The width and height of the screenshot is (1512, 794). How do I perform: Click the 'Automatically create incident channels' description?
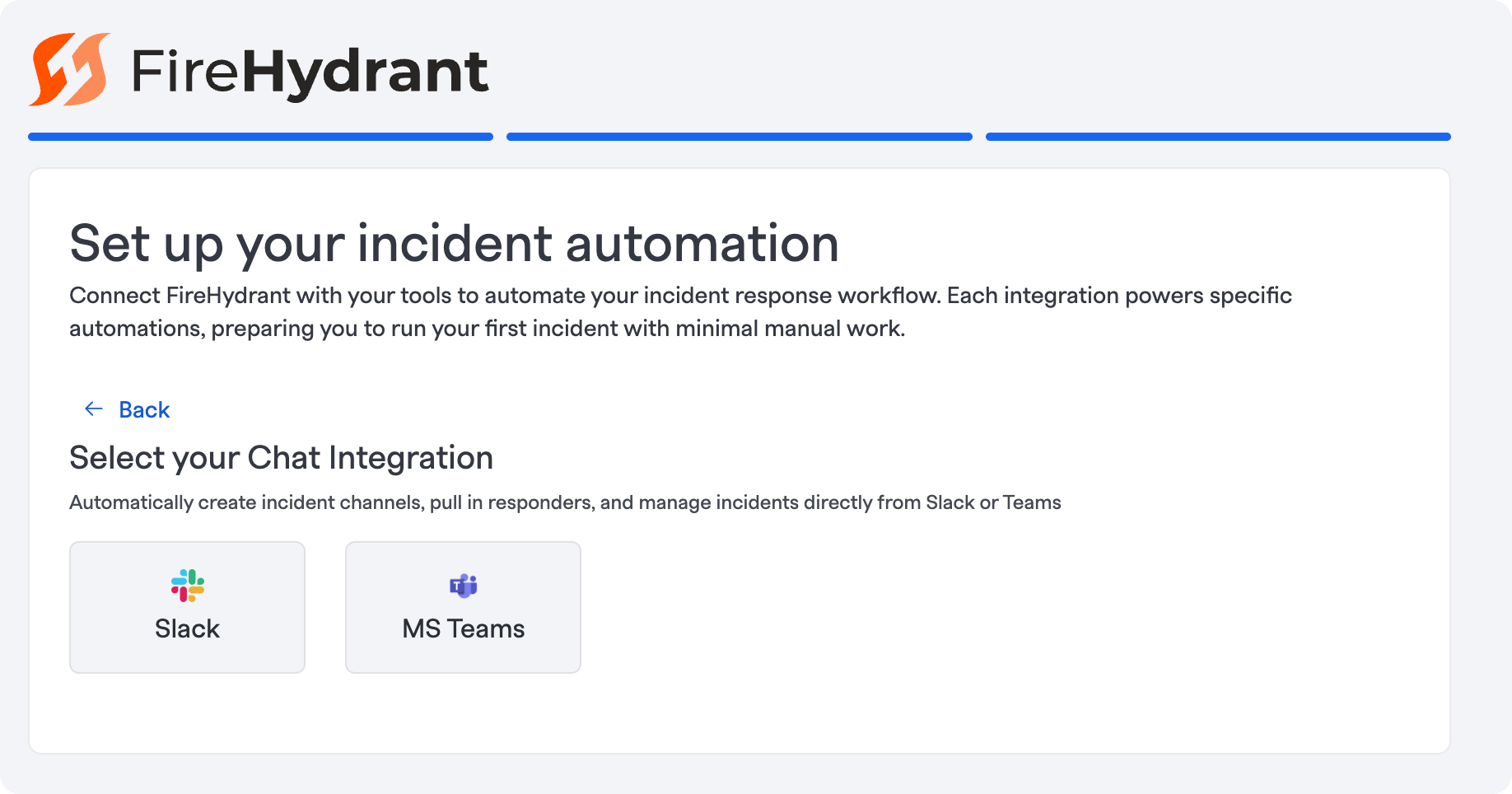[565, 502]
